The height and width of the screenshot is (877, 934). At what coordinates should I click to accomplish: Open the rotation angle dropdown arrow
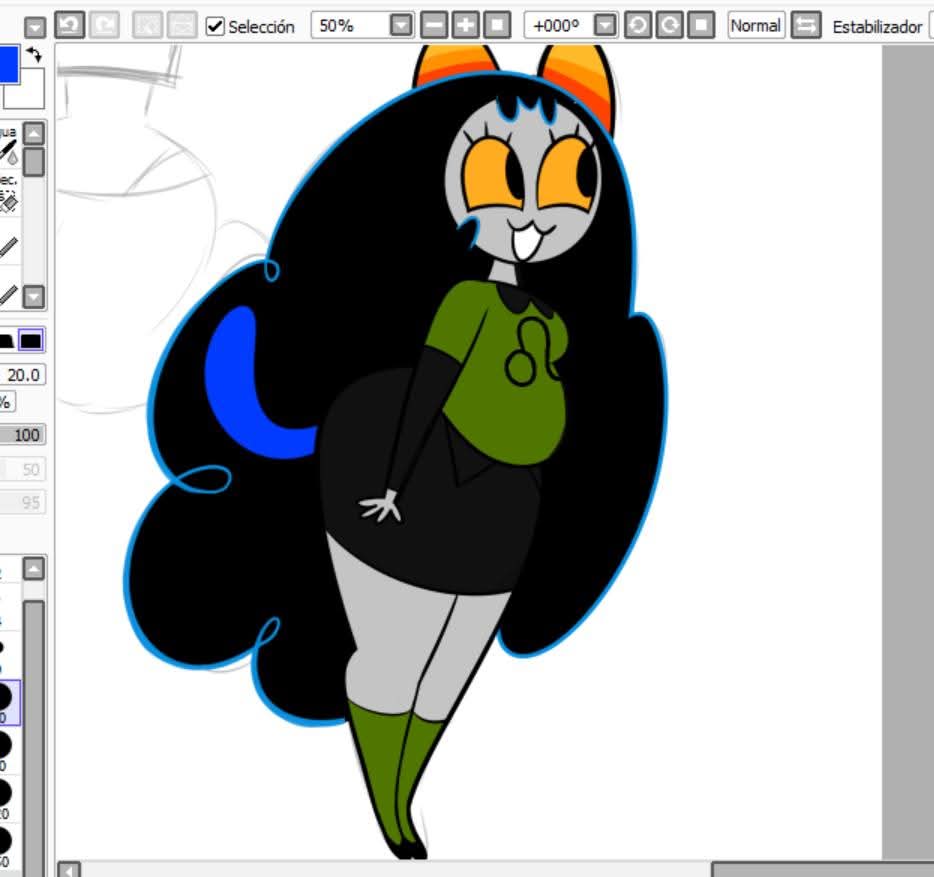click(606, 26)
